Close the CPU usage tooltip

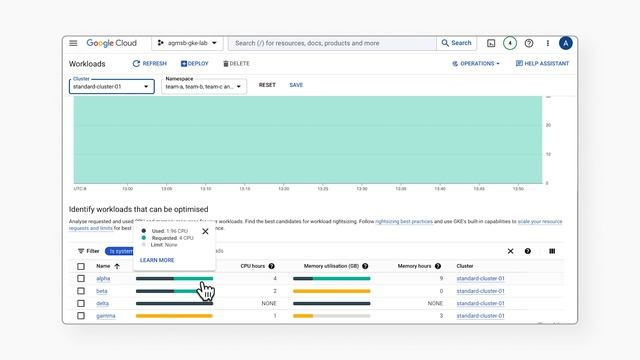click(x=205, y=231)
